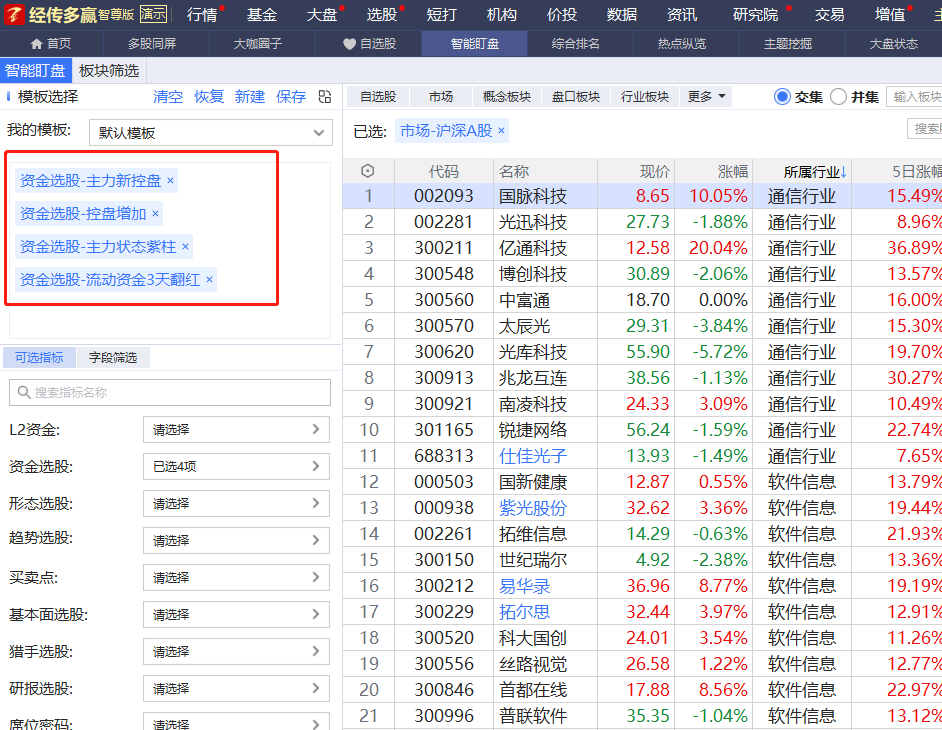The height and width of the screenshot is (730, 942).
Task: Switch to 字段筛选 tab
Action: tap(113, 357)
